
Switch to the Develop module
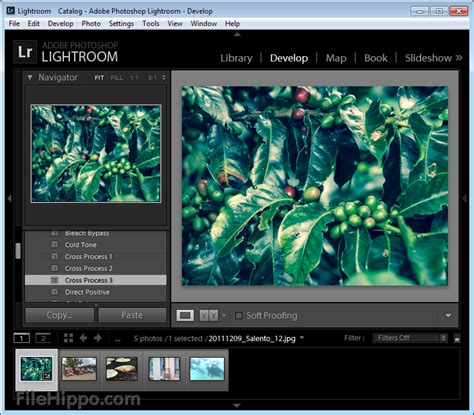(x=289, y=58)
